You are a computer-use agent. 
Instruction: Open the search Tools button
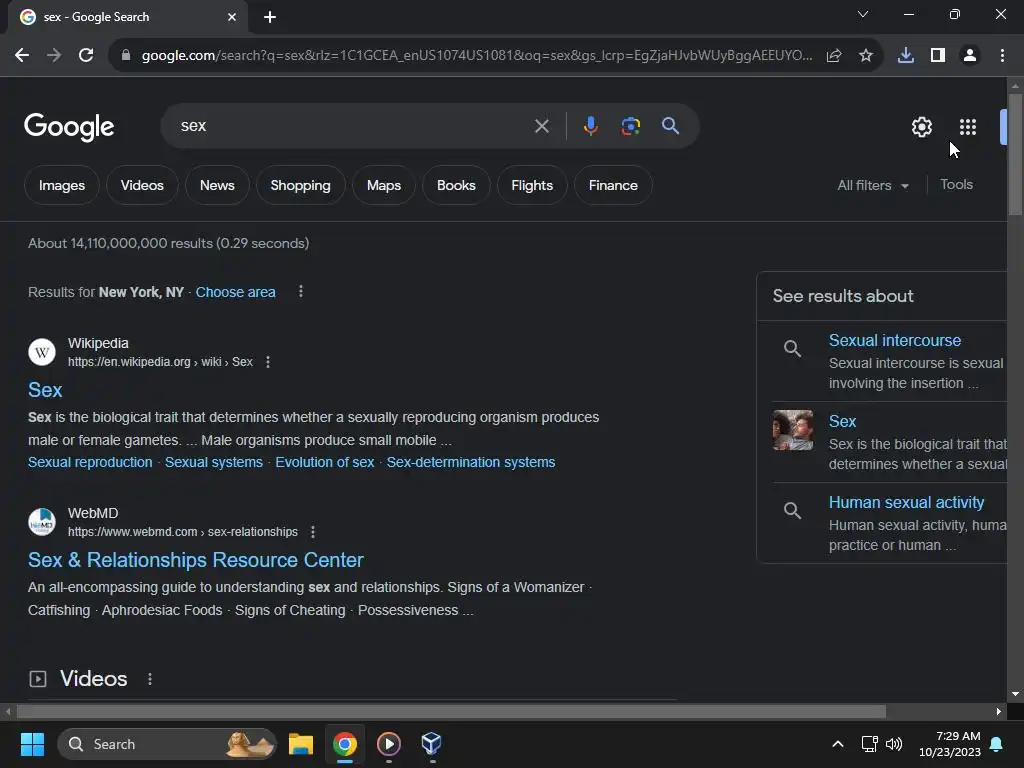956,185
